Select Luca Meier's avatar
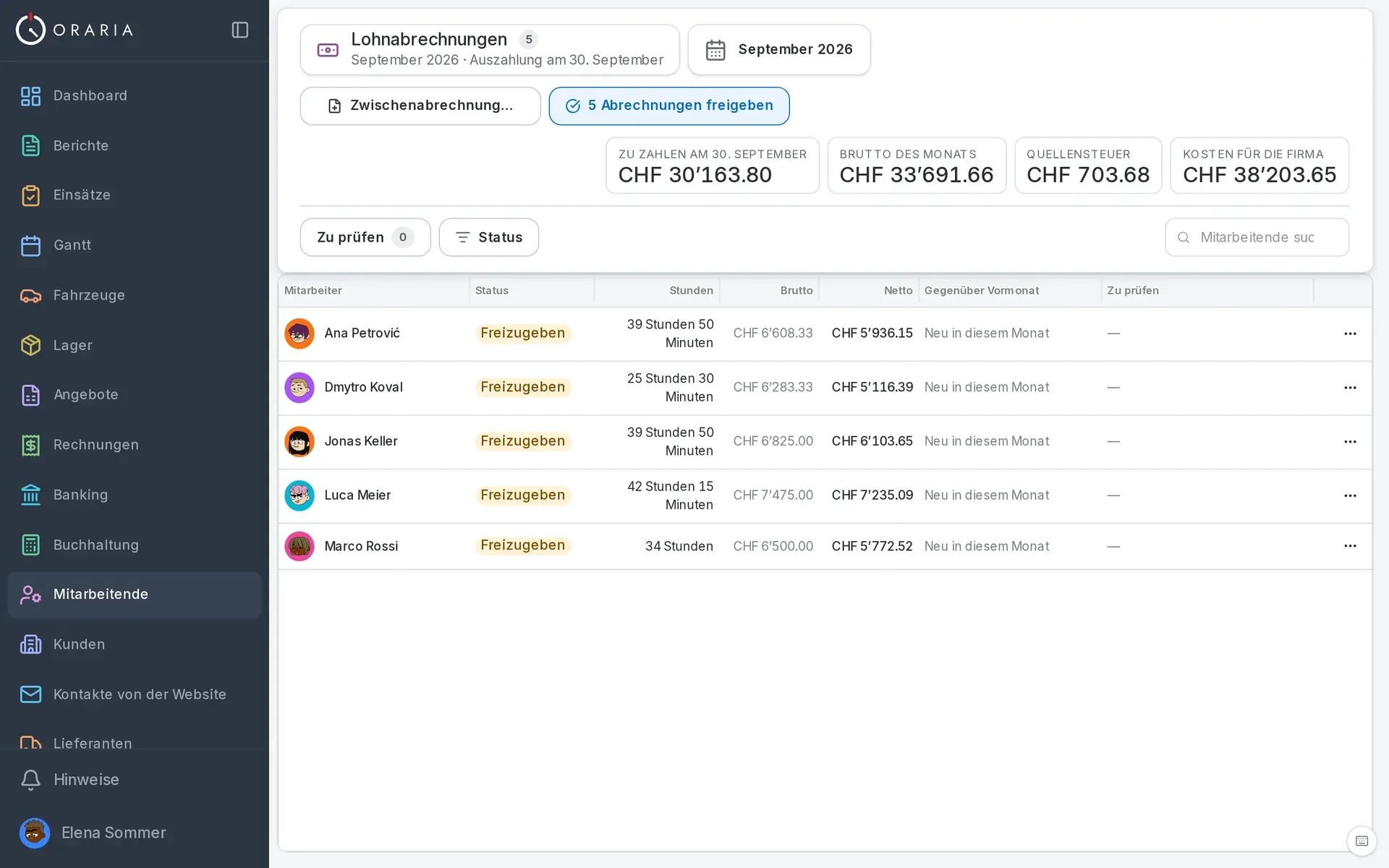 [300, 495]
